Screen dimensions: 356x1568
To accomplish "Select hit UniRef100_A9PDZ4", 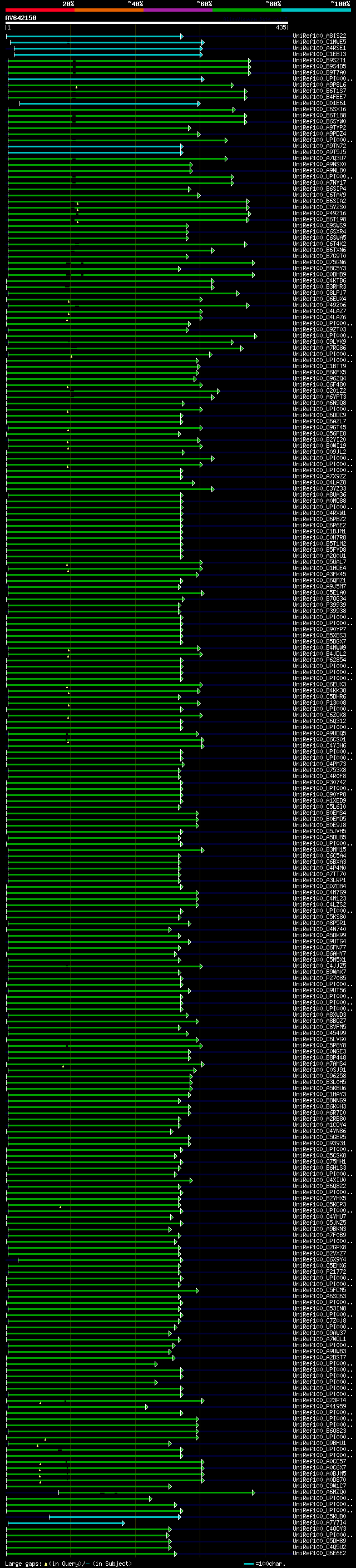I will pyautogui.click(x=319, y=134).
